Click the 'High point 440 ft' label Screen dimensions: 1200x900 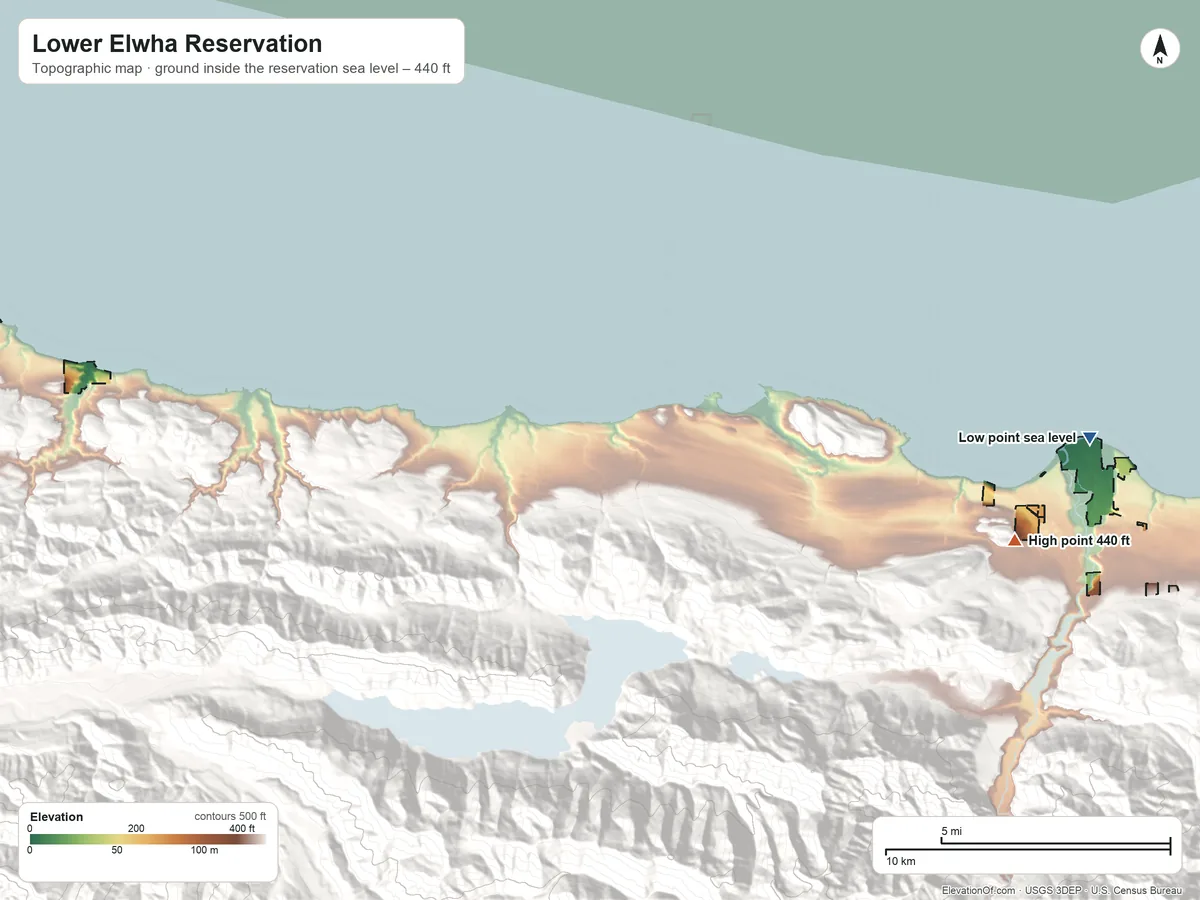(1079, 541)
